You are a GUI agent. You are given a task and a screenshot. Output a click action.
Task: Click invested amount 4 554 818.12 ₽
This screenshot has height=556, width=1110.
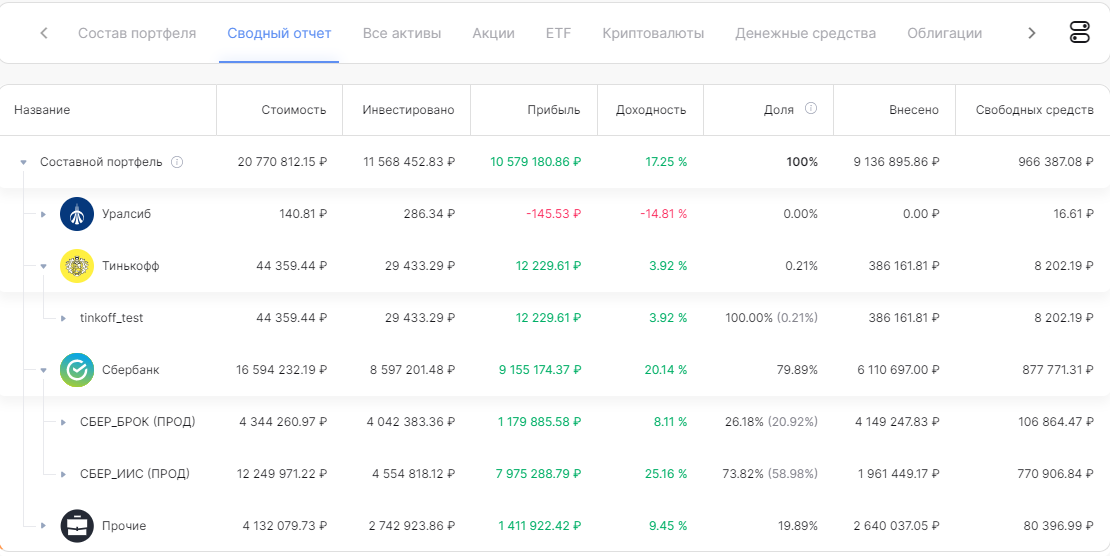[x=413, y=474]
